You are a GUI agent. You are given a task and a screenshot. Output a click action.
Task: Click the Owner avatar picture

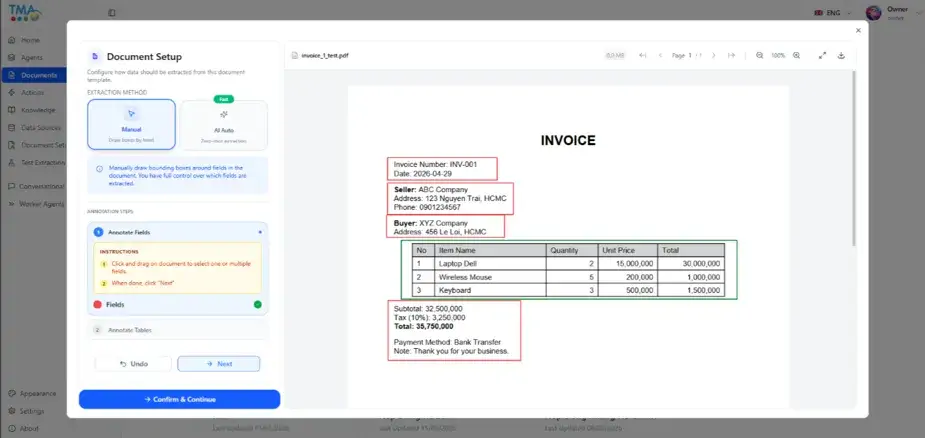[874, 12]
